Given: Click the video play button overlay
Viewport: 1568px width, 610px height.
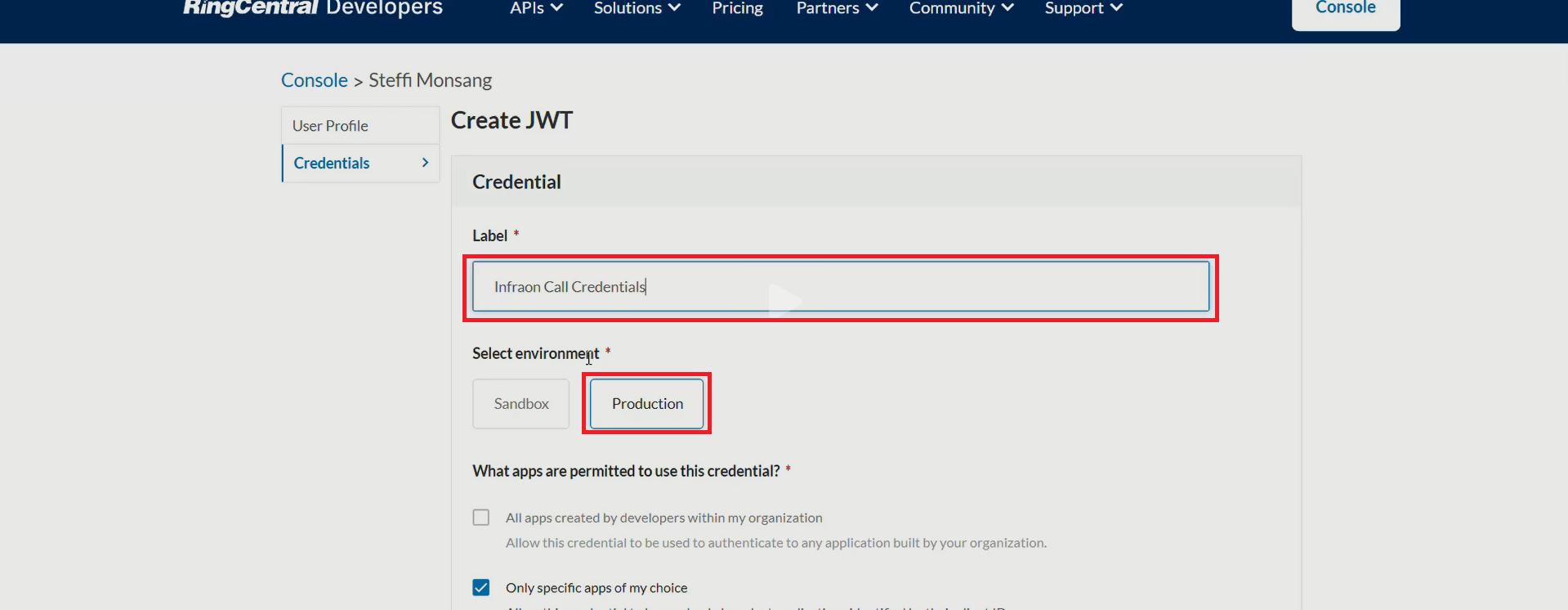Looking at the screenshot, I should [784, 300].
